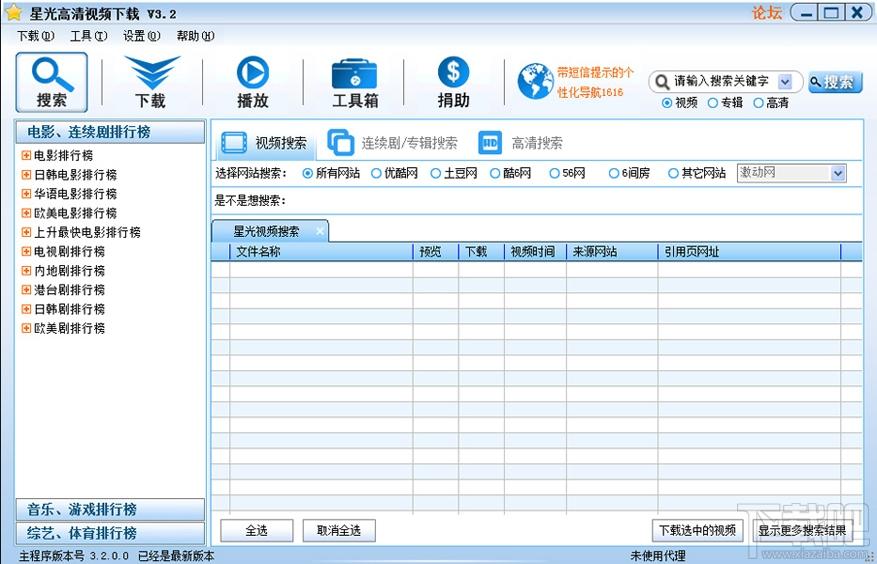Close the 星光视频搜索 results tab
This screenshot has height=564, width=877.
[319, 231]
